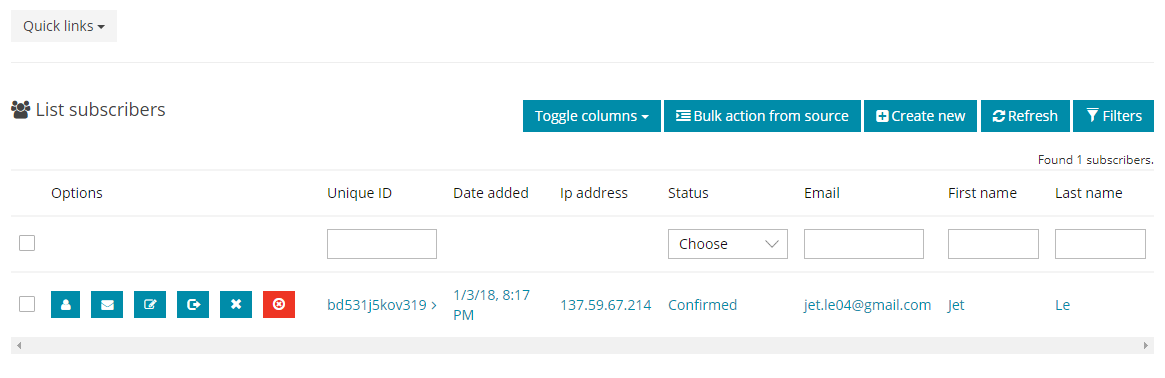
Task: Focus the Last name filter input
Action: tap(1100, 244)
